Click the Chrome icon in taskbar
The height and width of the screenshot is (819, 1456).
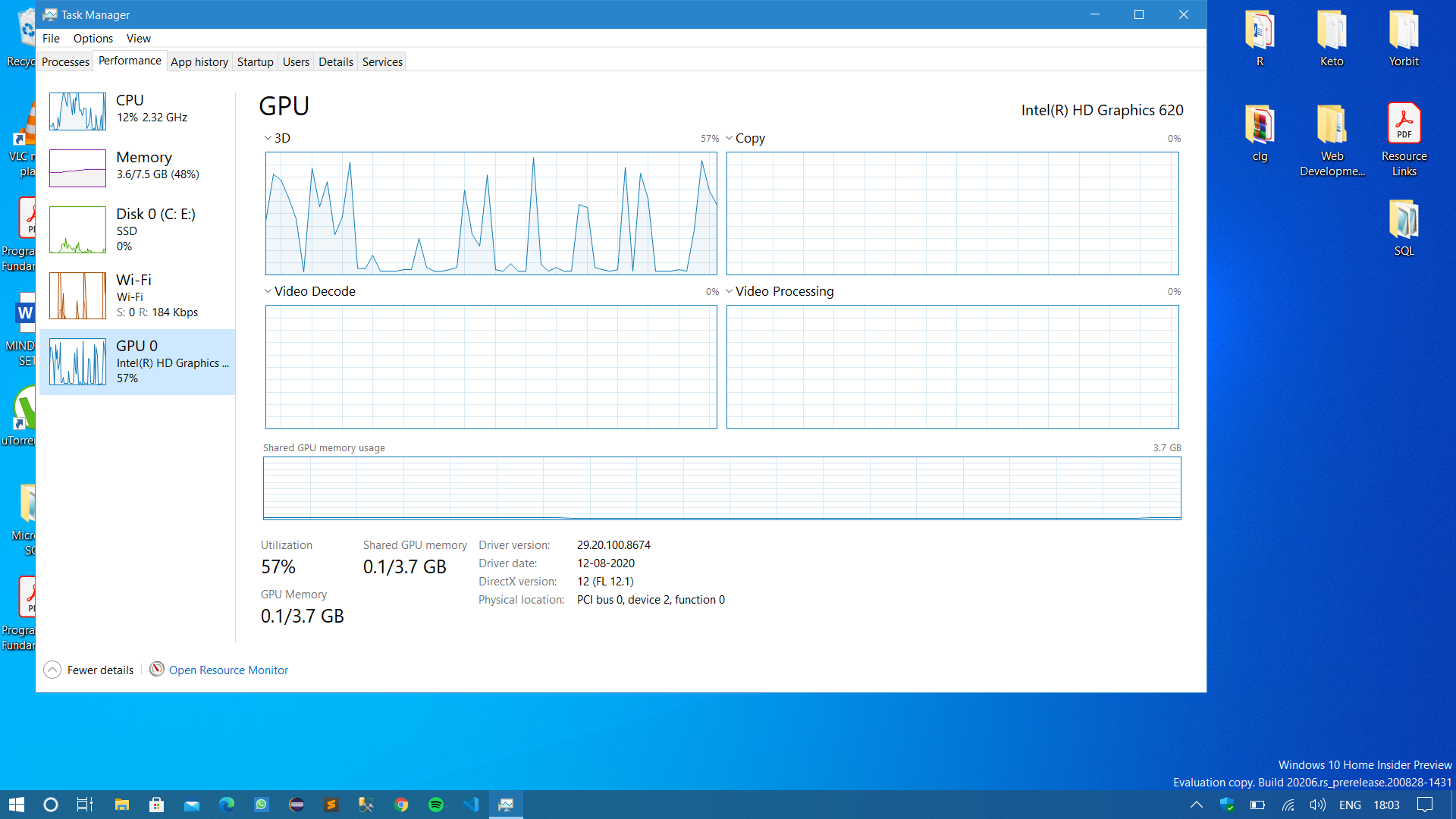(401, 805)
